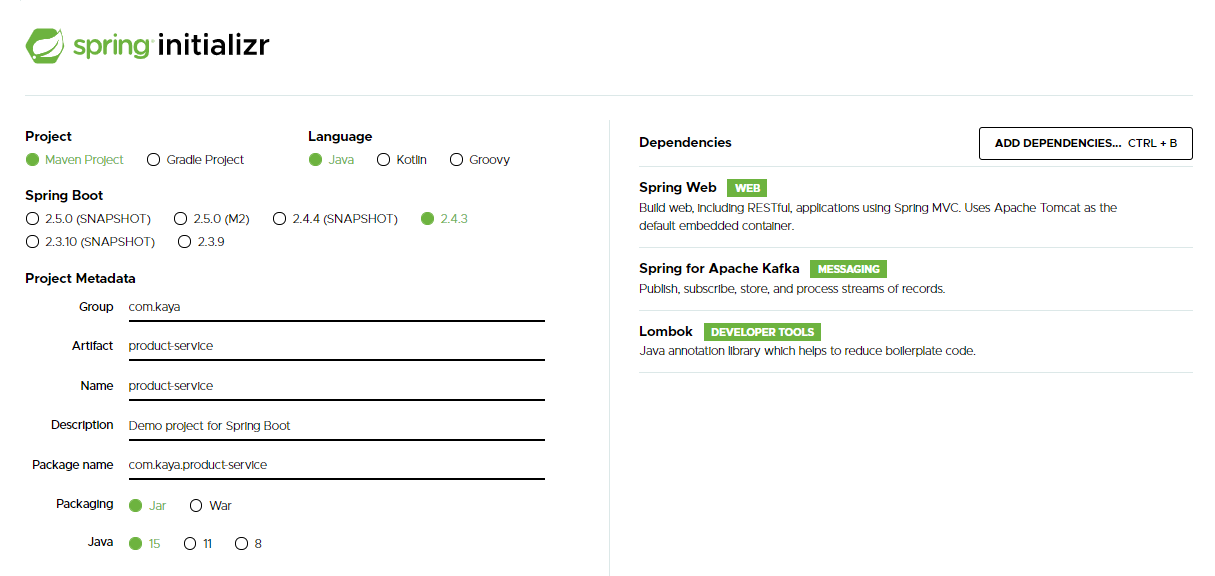Select Spring Boot 2.3.10 (SNAPSHOT)
The height and width of the screenshot is (576, 1215).
91,242
